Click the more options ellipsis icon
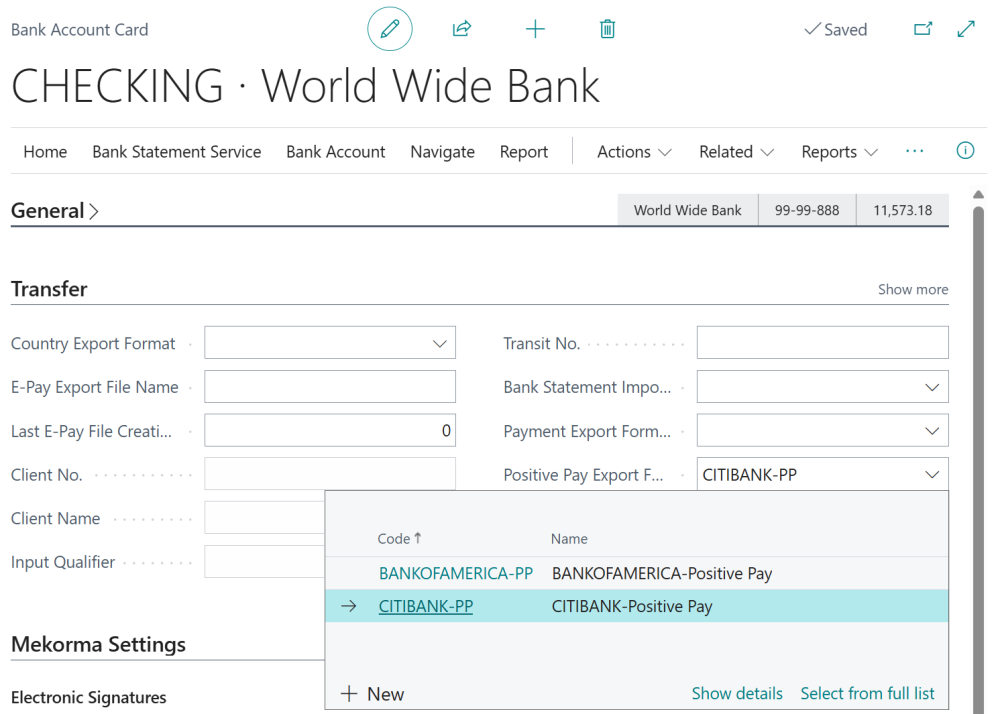This screenshot has width=1000, height=714. (x=914, y=151)
